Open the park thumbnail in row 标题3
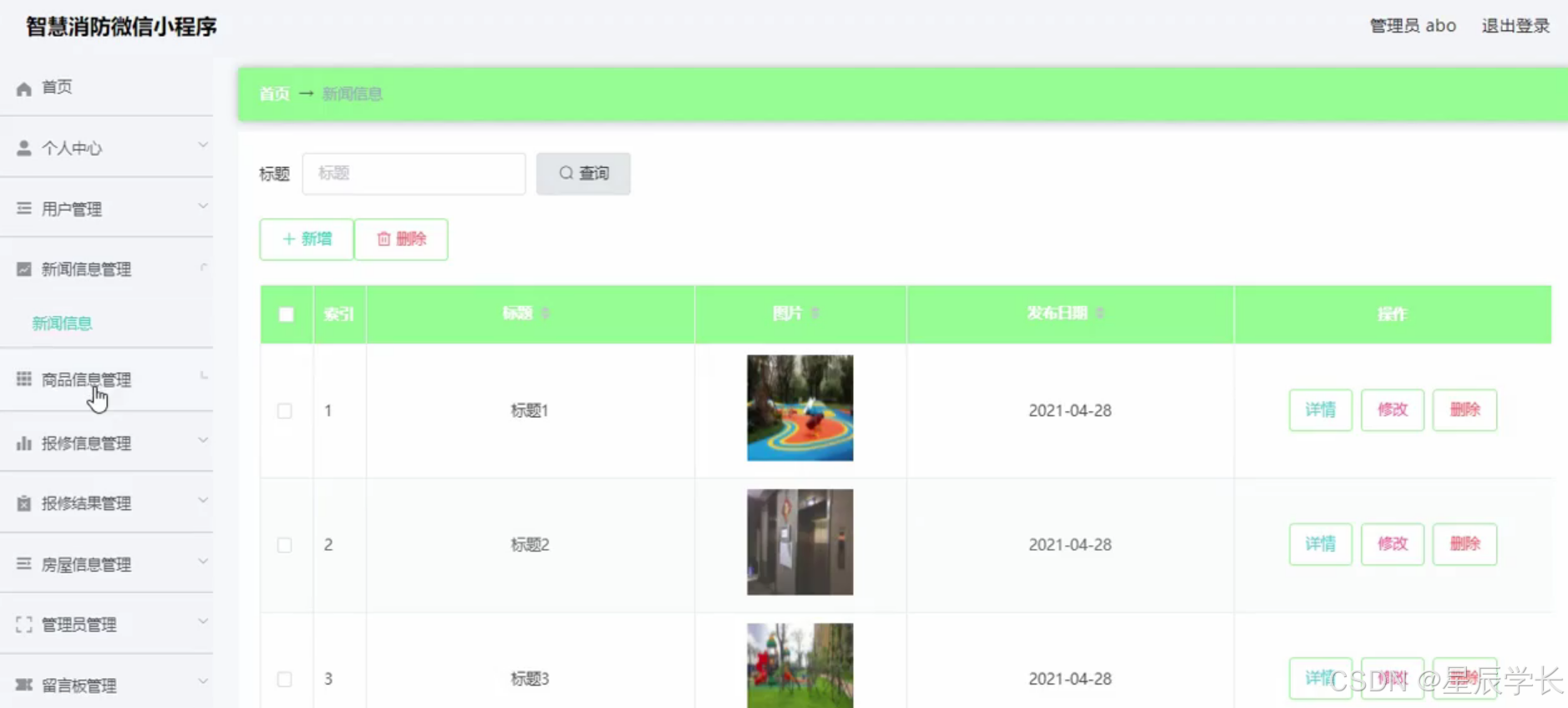 click(799, 665)
